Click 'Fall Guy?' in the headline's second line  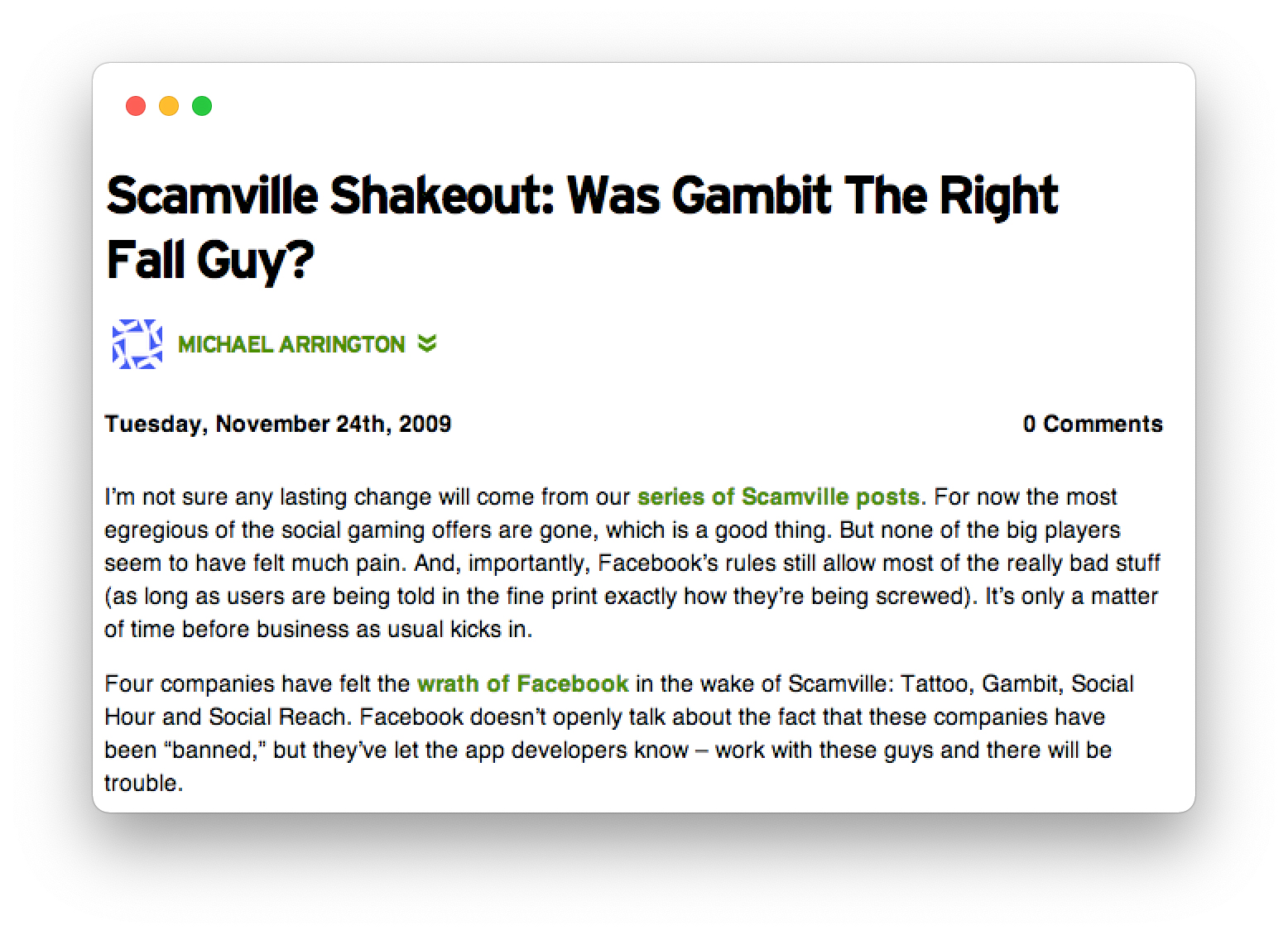click(x=211, y=260)
